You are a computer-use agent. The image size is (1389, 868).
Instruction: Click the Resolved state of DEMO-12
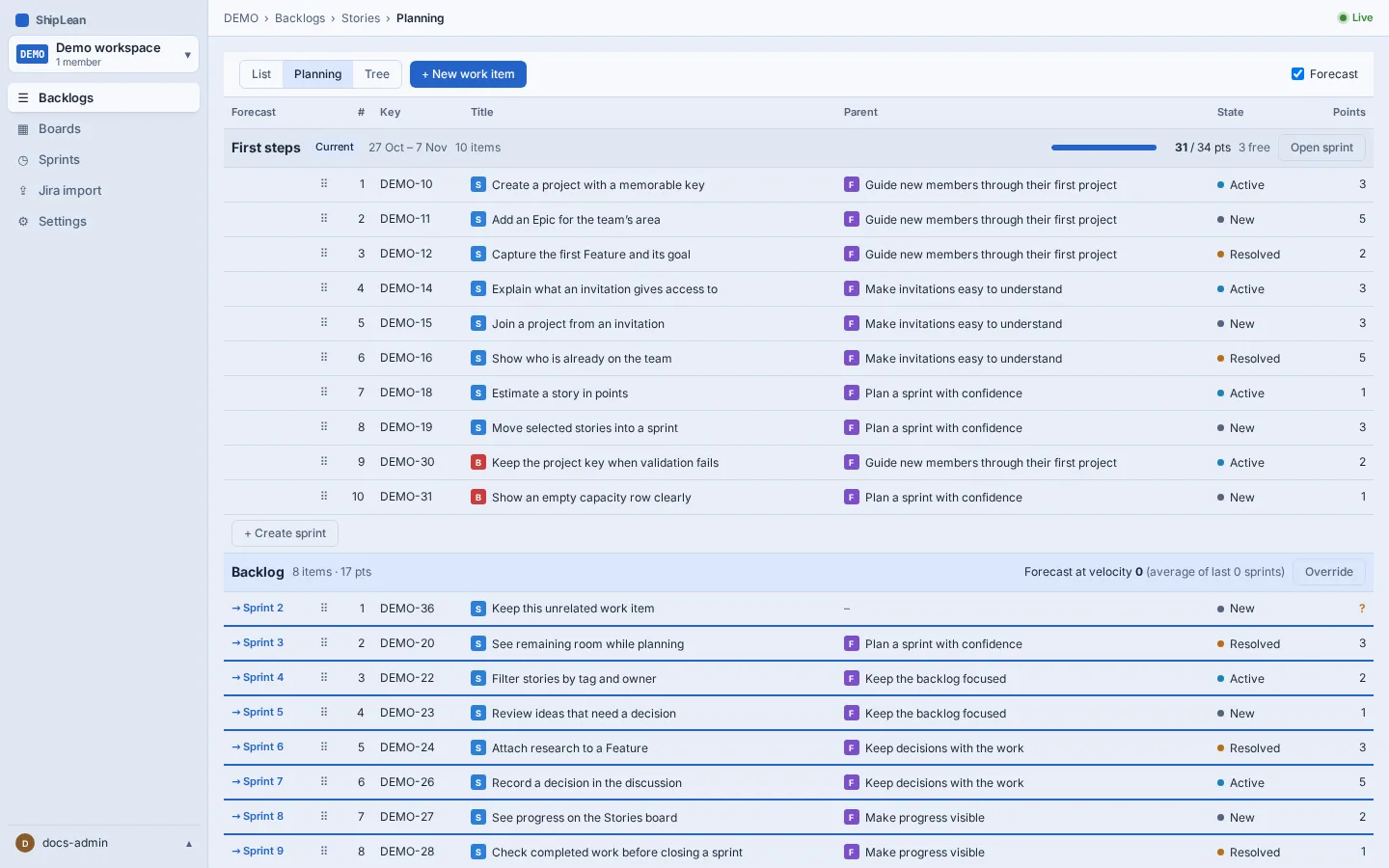pyautogui.click(x=1248, y=255)
